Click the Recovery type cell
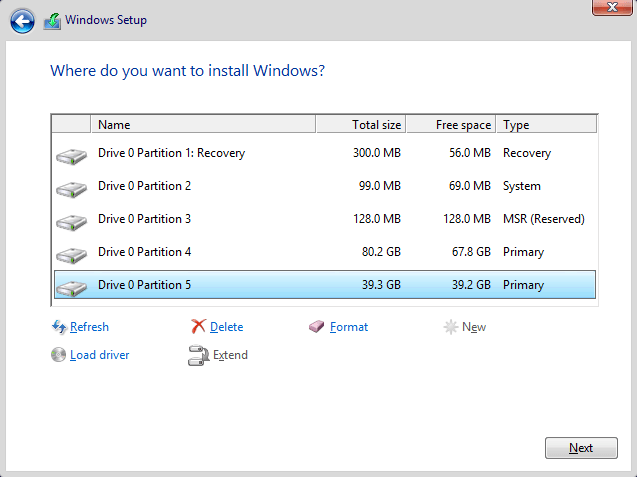 pos(527,153)
